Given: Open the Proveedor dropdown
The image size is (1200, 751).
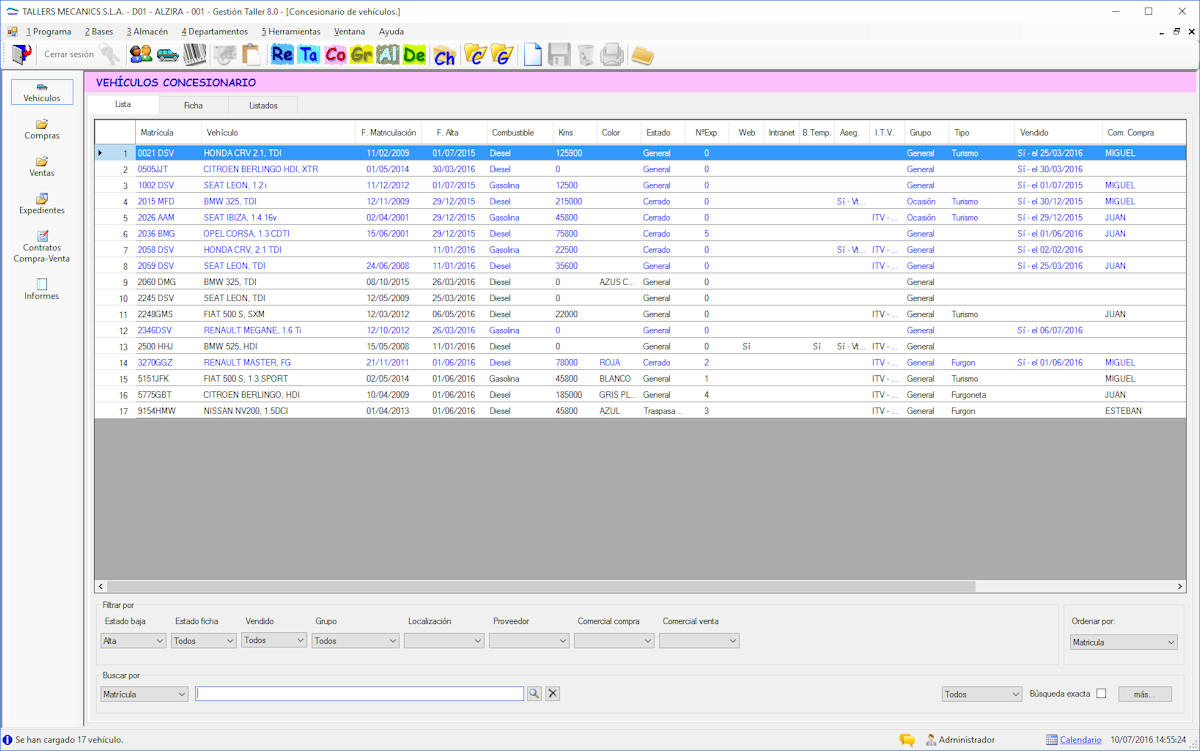Looking at the screenshot, I should tap(529, 641).
